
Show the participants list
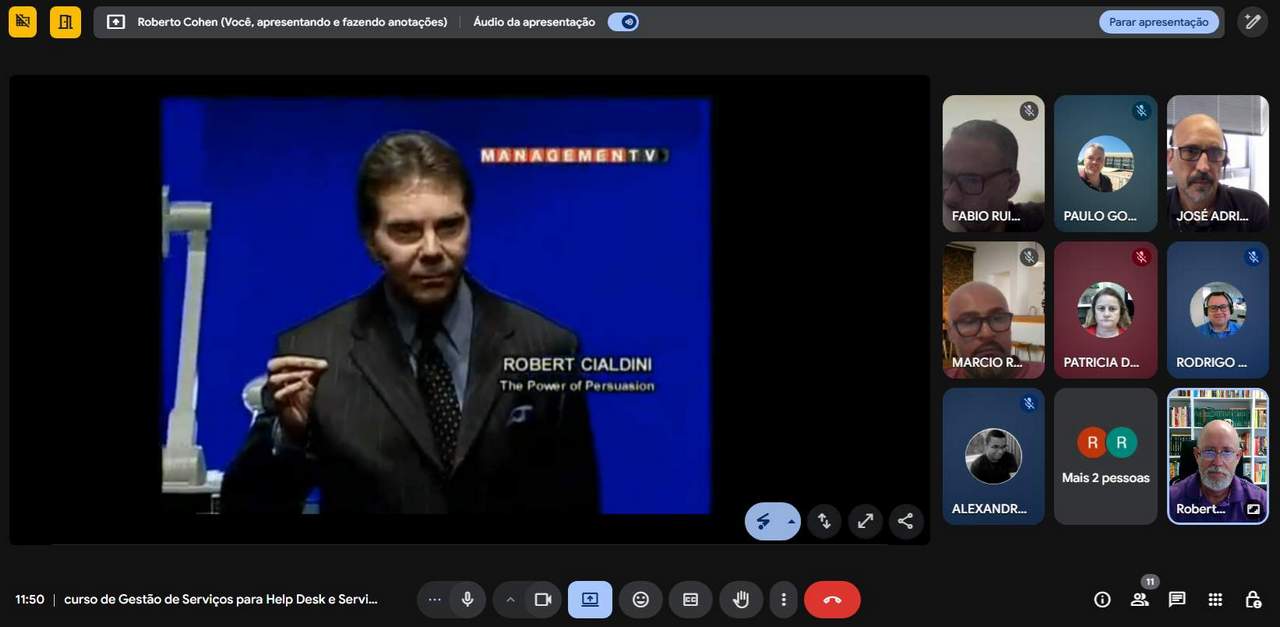point(1139,599)
